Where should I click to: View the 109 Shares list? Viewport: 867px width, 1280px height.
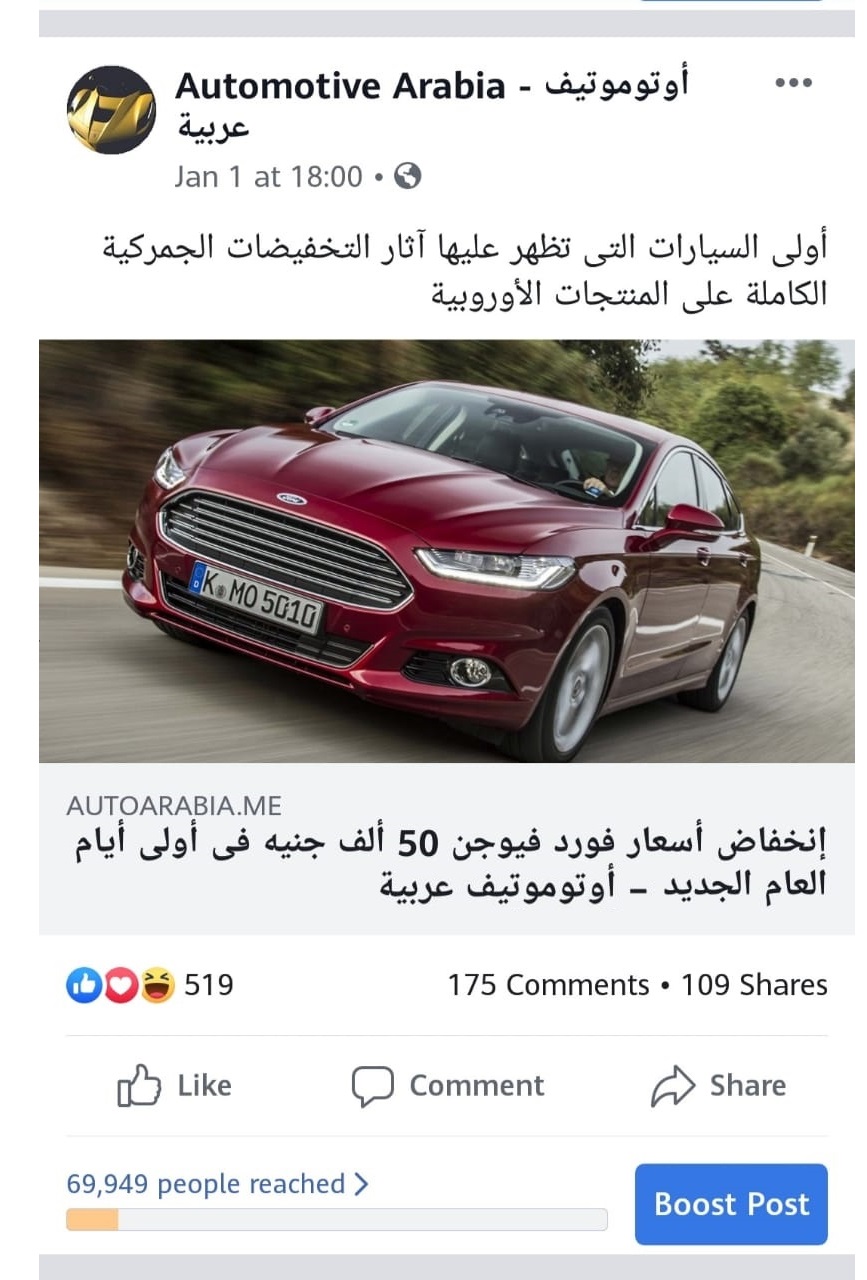pyautogui.click(x=754, y=985)
